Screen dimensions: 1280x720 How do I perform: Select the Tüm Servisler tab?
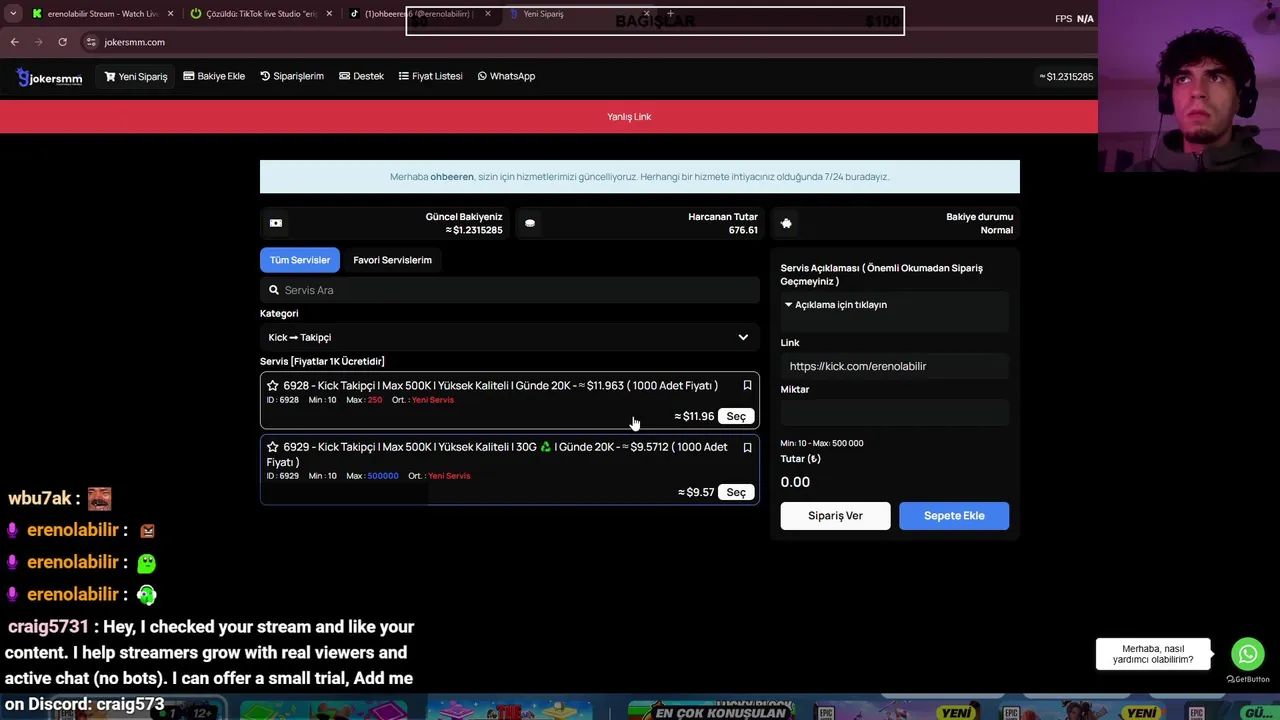[300, 260]
